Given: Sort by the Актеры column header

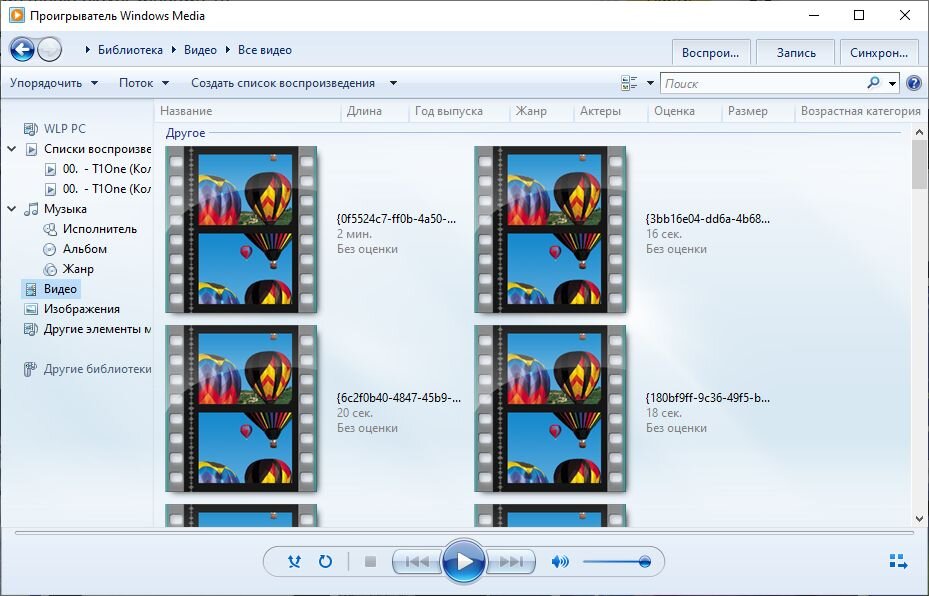Looking at the screenshot, I should 611,111.
